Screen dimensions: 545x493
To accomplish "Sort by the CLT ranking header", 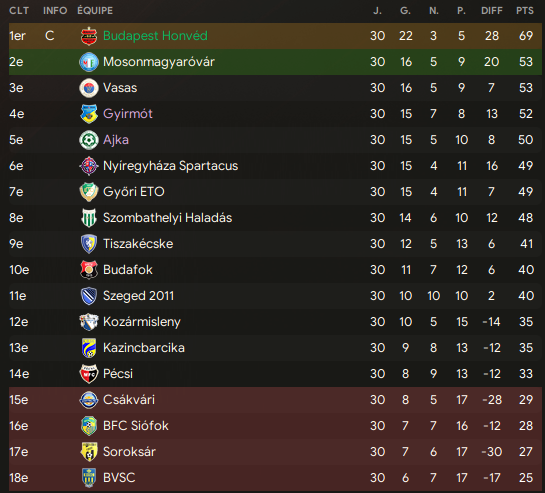I will (x=19, y=11).
